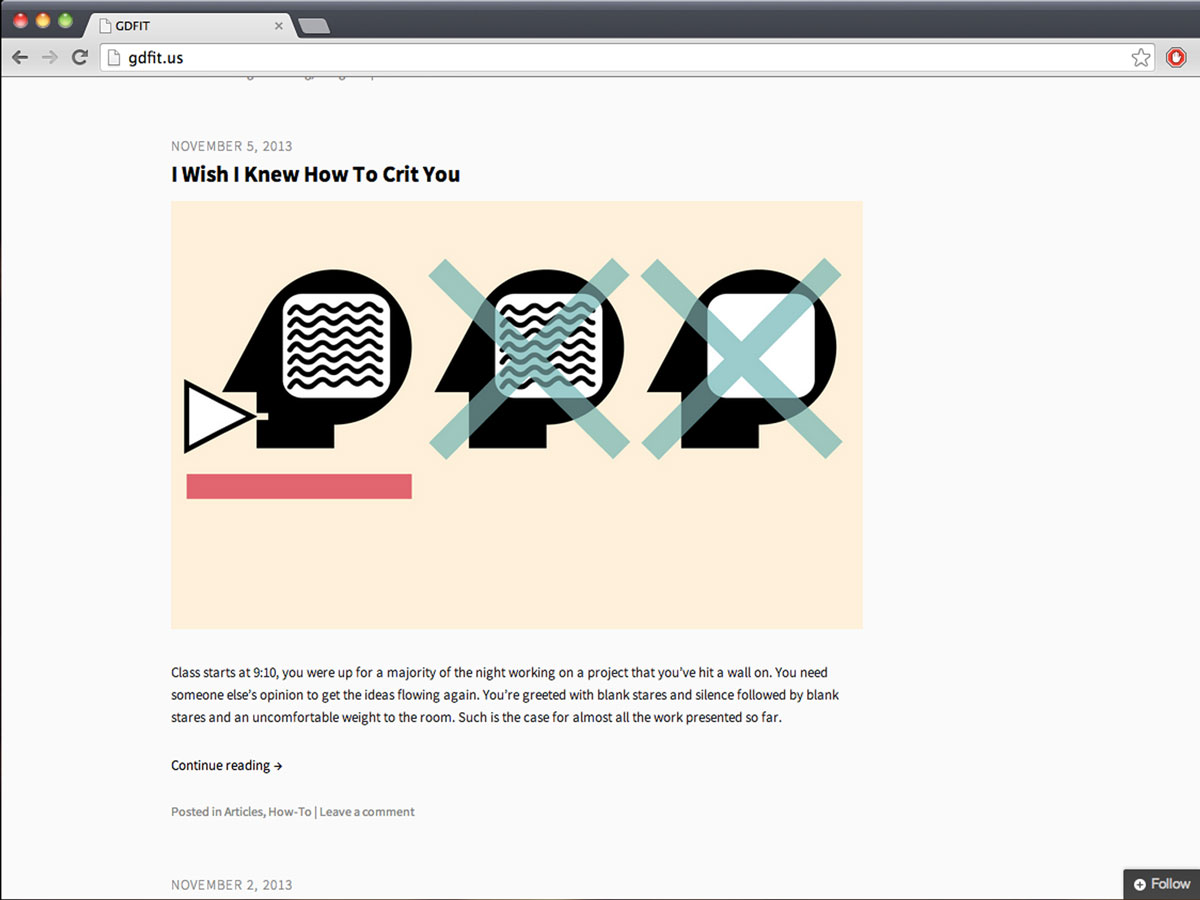Focus the gdfit.us address bar
1200x900 pixels.
coord(627,58)
